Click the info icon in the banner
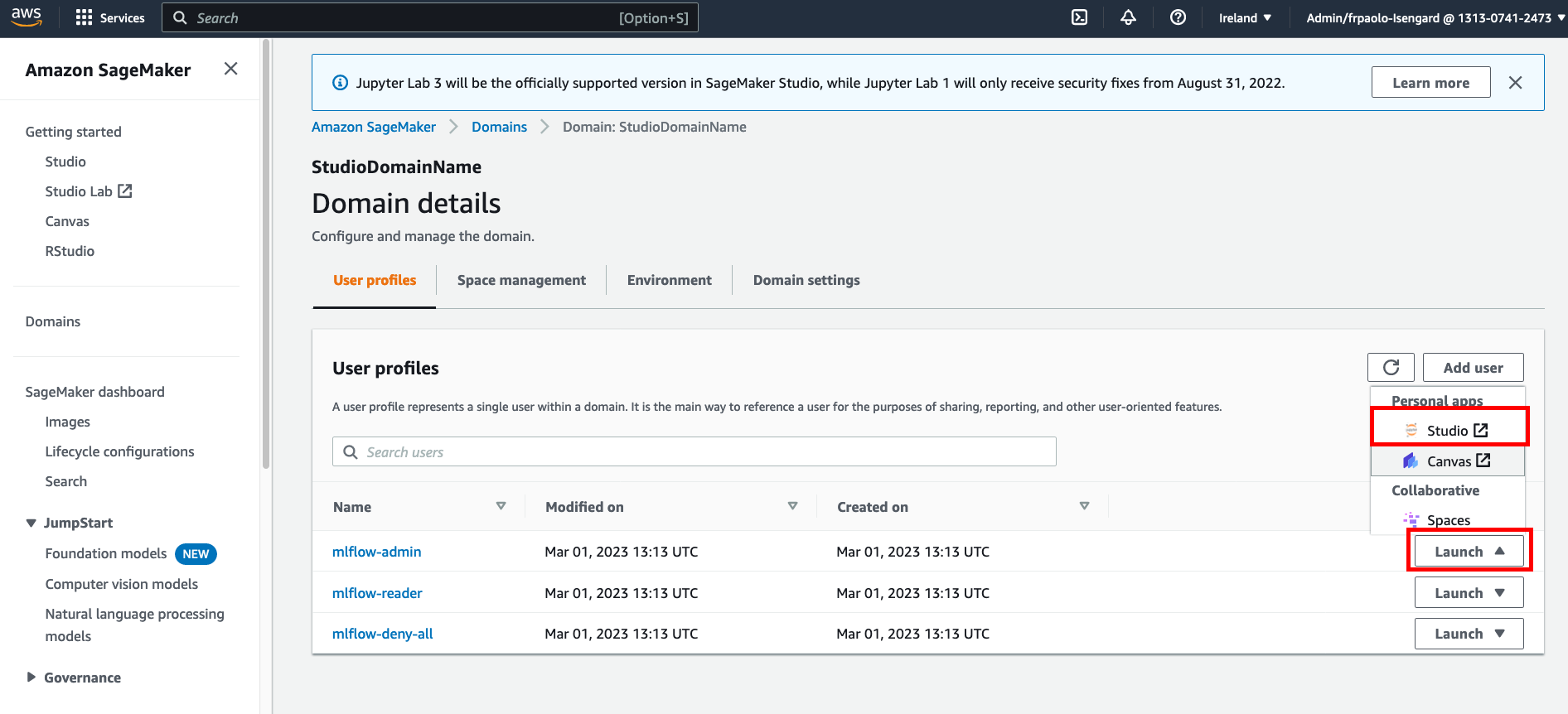 340,83
